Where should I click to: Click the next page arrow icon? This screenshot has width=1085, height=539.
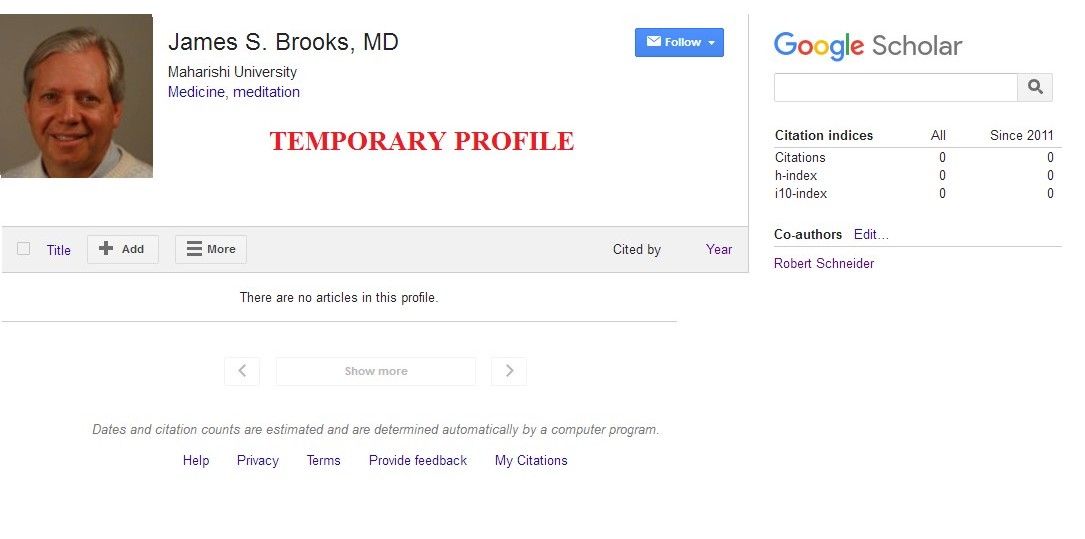click(509, 371)
